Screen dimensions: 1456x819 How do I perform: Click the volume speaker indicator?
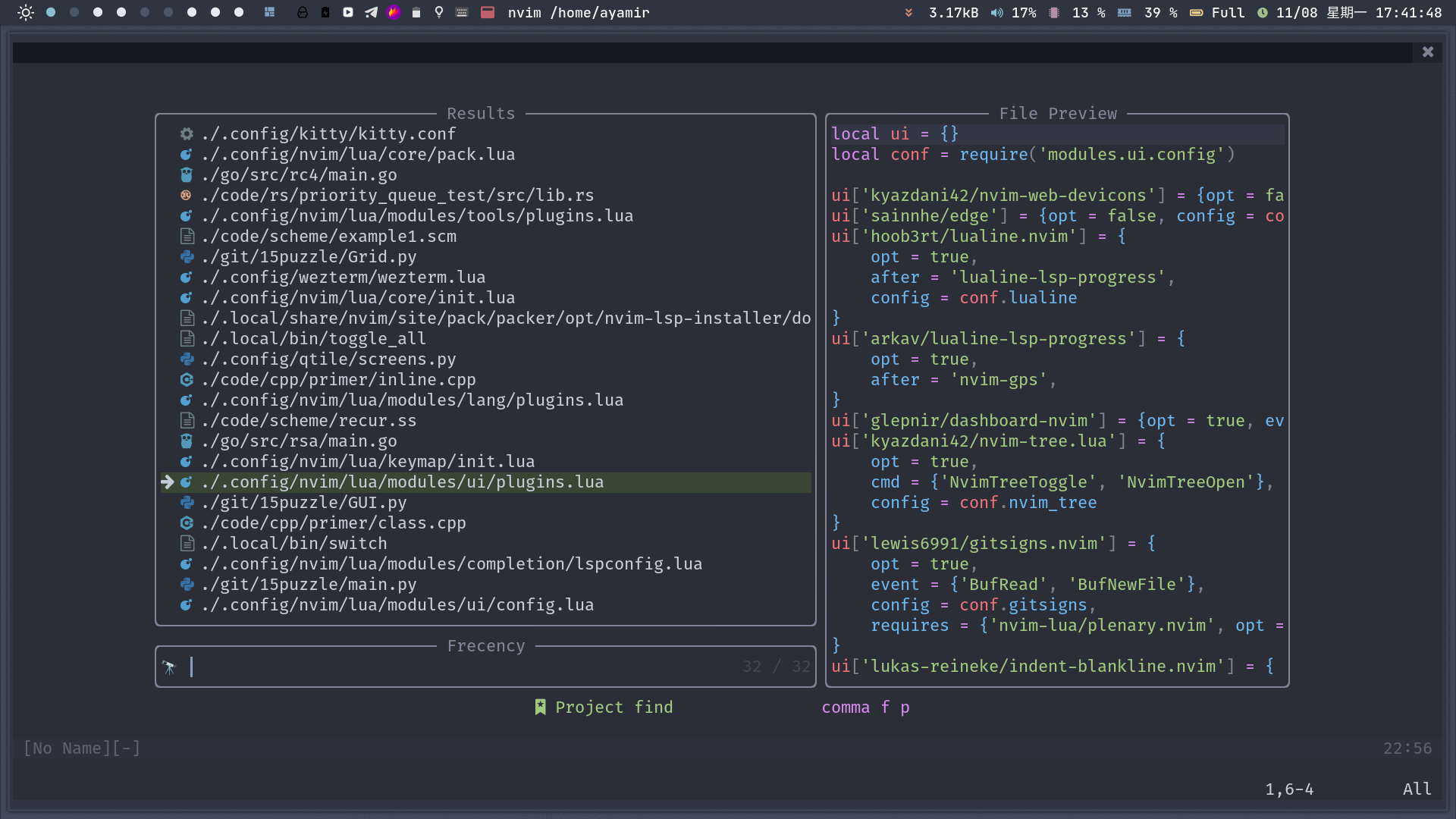pyautogui.click(x=996, y=13)
